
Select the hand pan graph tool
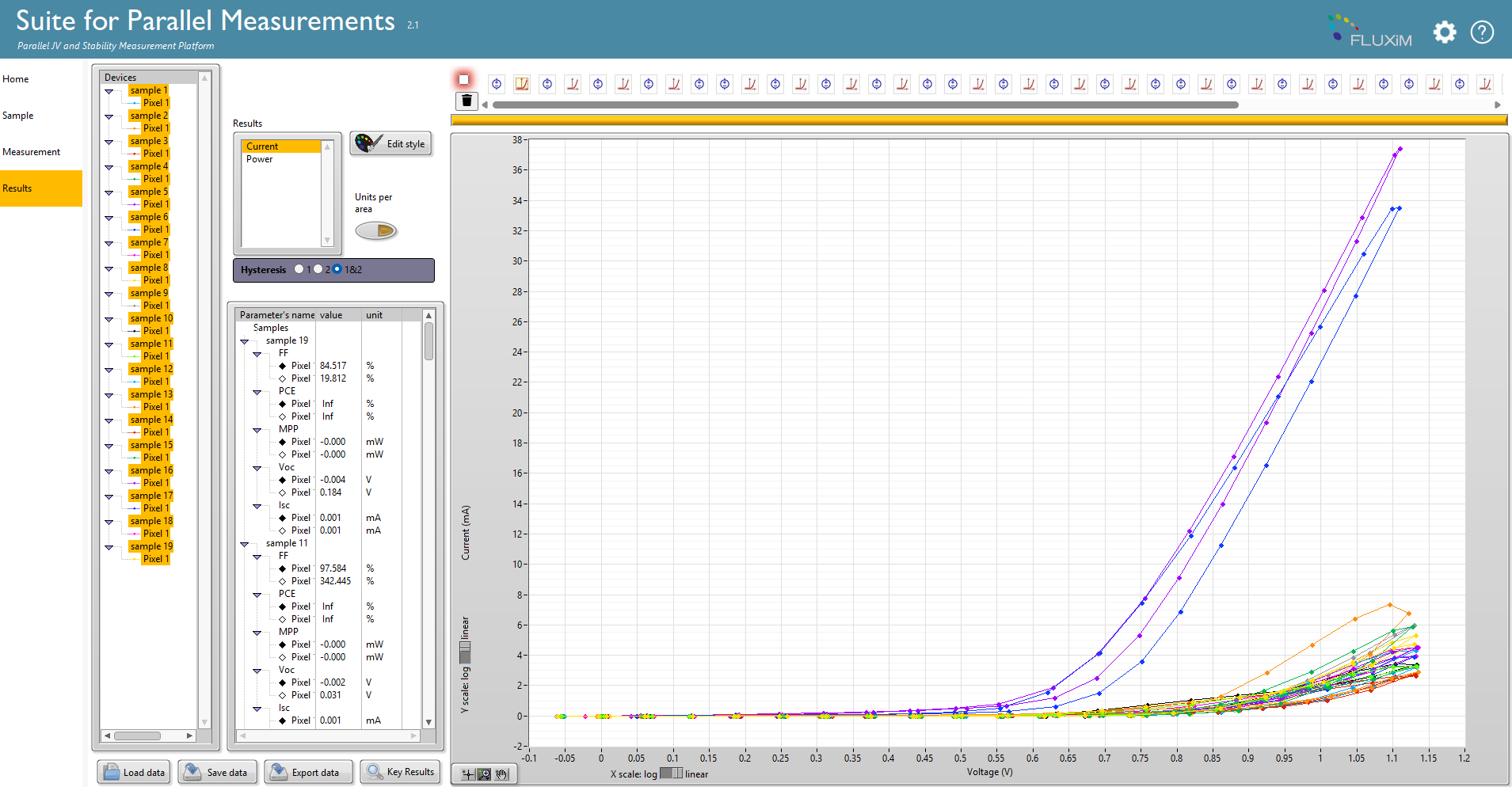coord(501,774)
